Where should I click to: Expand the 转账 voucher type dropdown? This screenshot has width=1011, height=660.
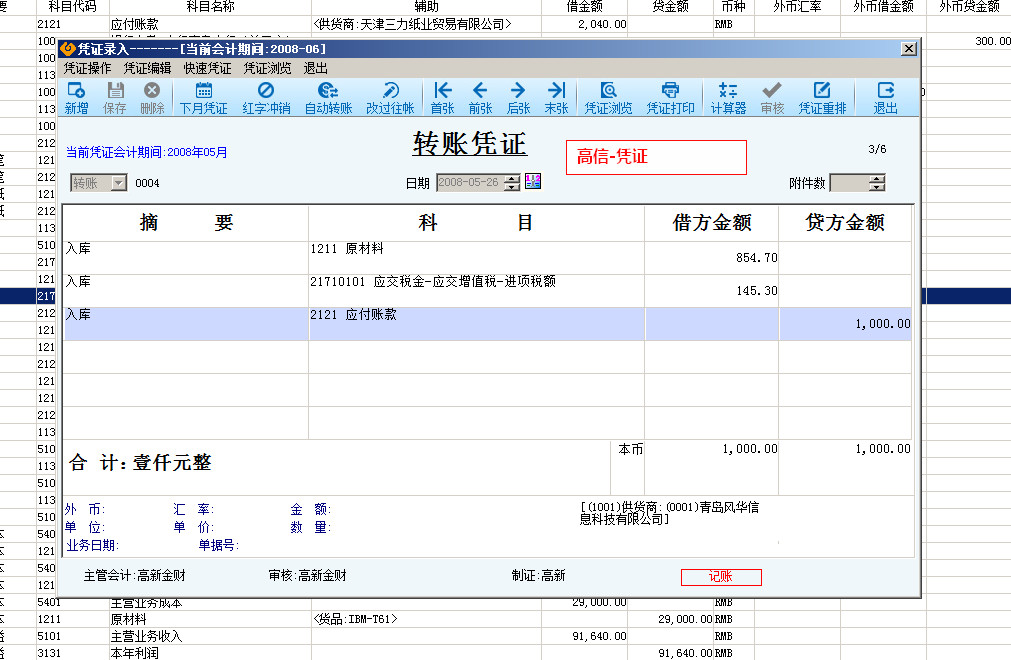[x=118, y=183]
